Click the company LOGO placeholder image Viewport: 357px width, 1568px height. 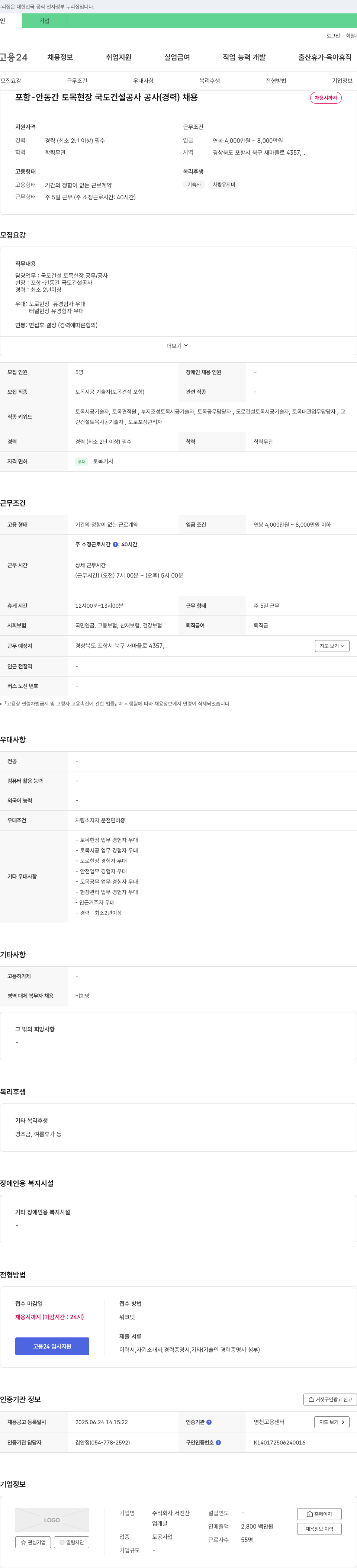[52, 1520]
